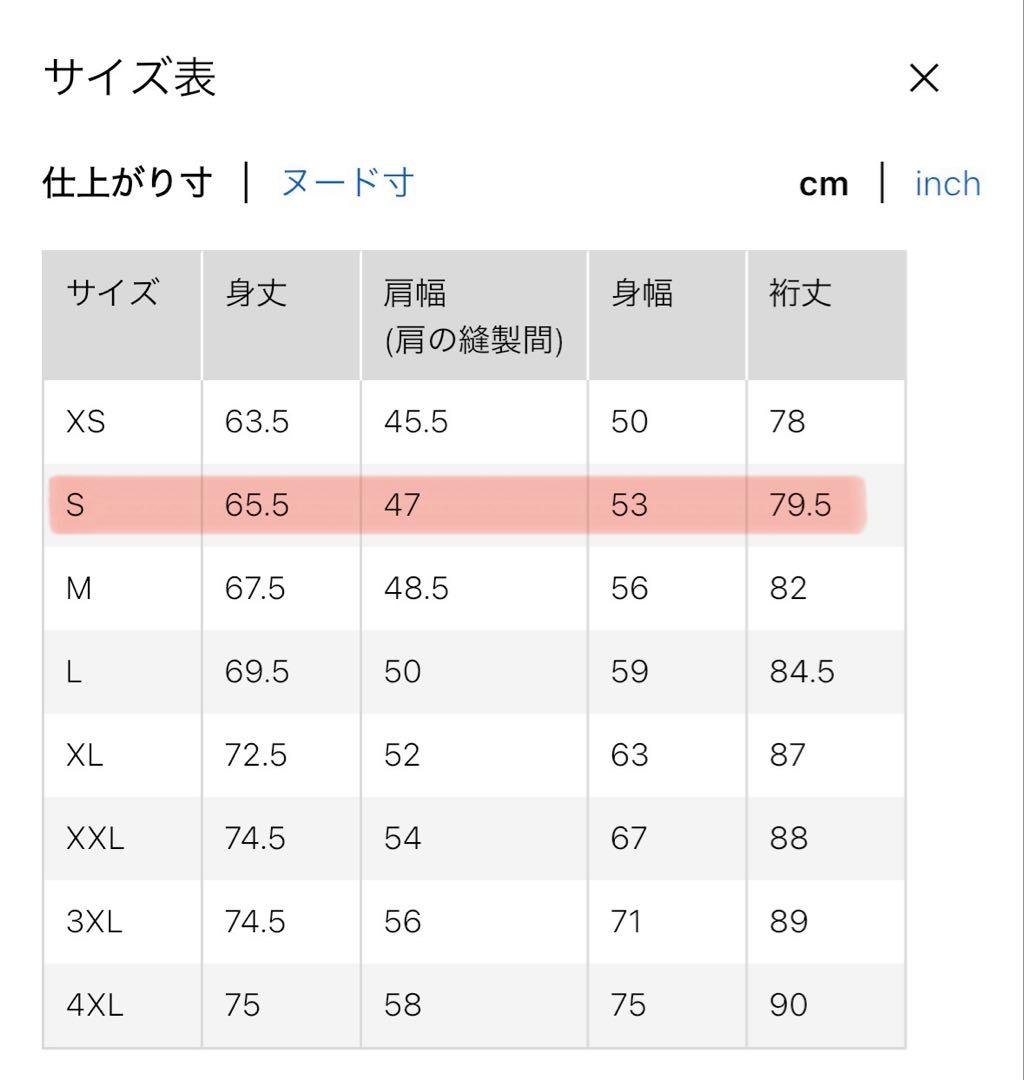Click the L size row label
1024x1080 pixels.
point(74,671)
